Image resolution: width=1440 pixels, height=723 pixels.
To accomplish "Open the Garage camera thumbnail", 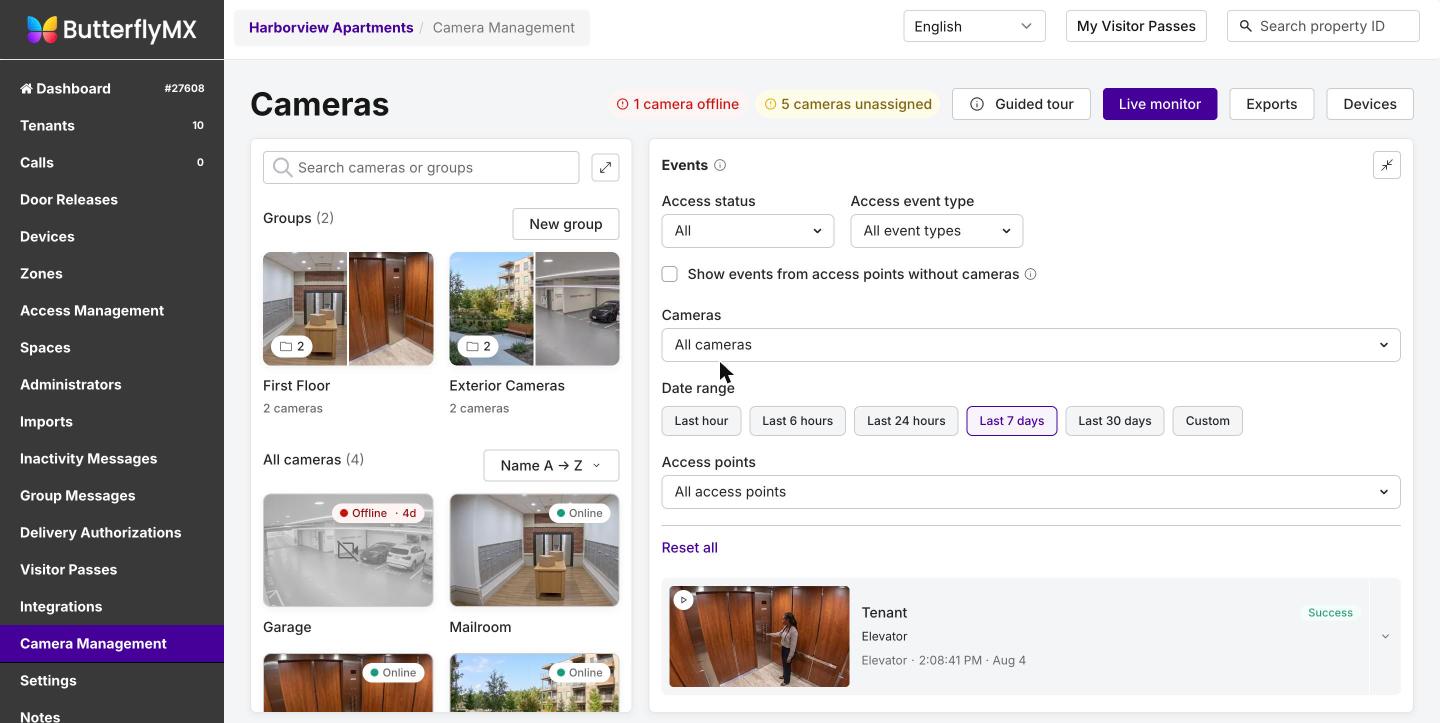I will click(348, 550).
